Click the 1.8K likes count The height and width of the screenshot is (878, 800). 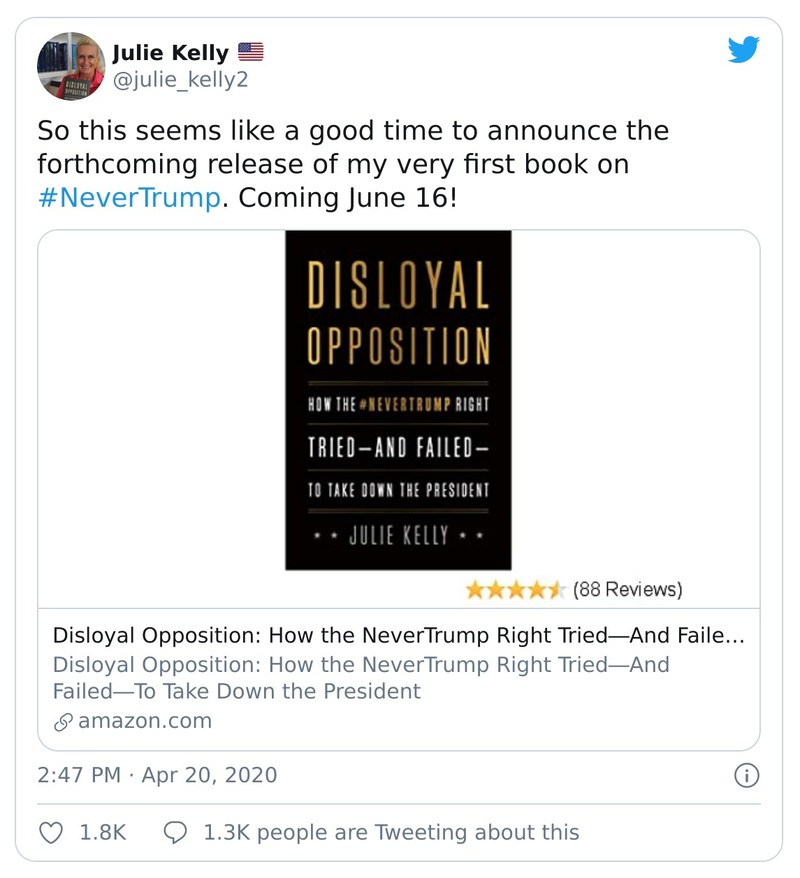pos(102,831)
